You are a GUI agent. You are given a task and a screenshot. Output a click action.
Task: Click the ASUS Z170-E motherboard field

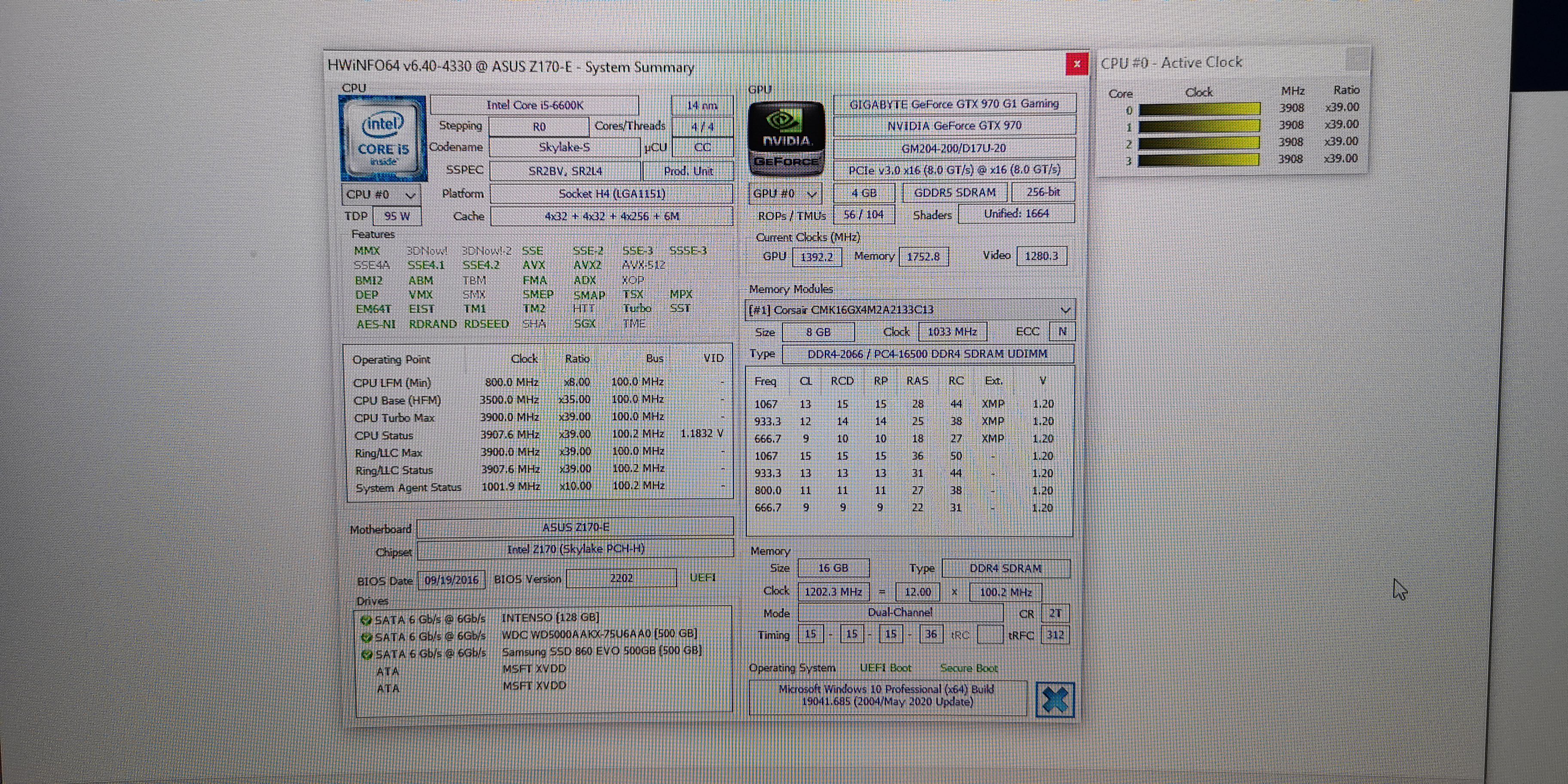pos(575,527)
